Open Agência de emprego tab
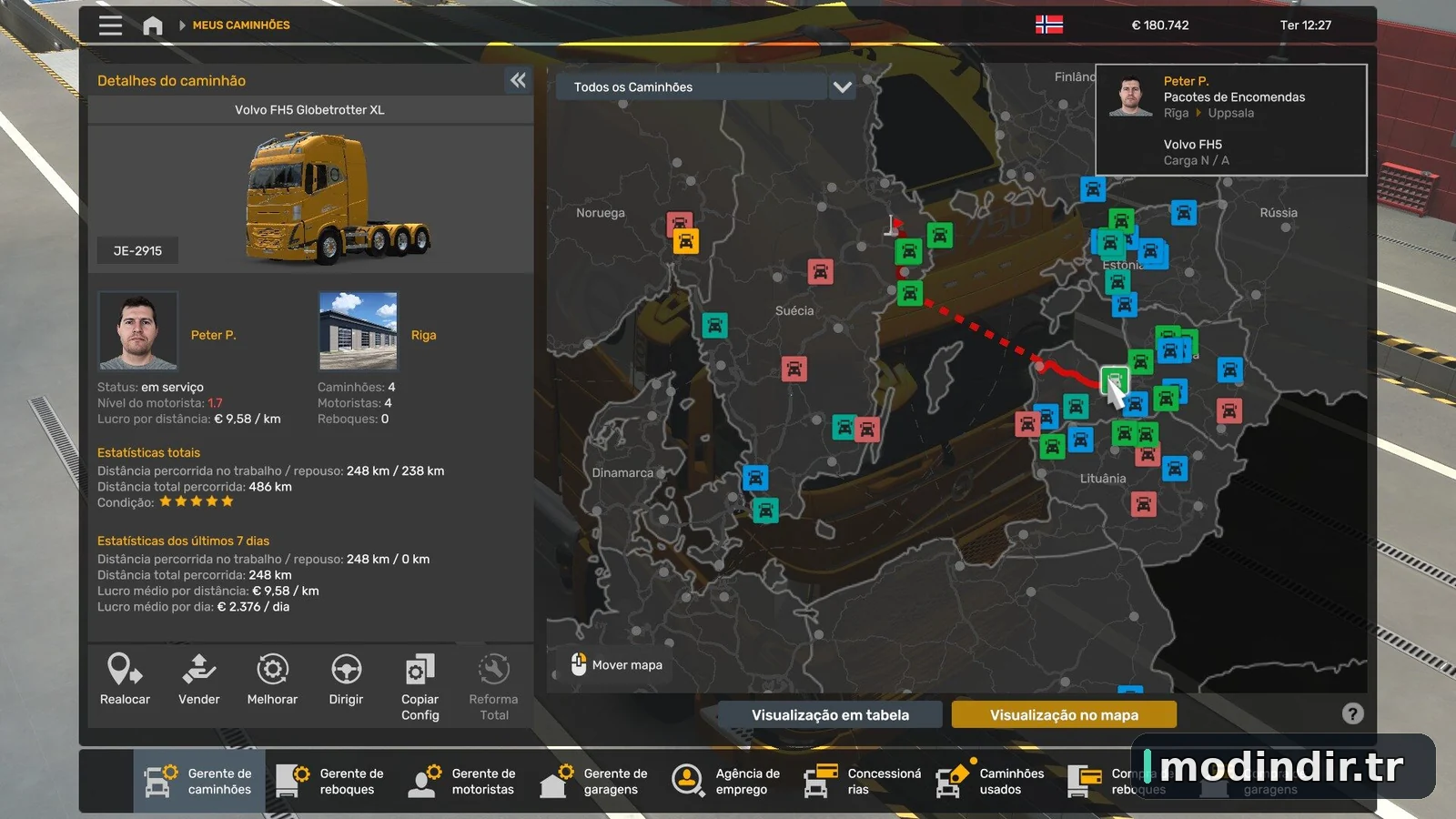Viewport: 1456px width, 819px height. click(x=727, y=781)
